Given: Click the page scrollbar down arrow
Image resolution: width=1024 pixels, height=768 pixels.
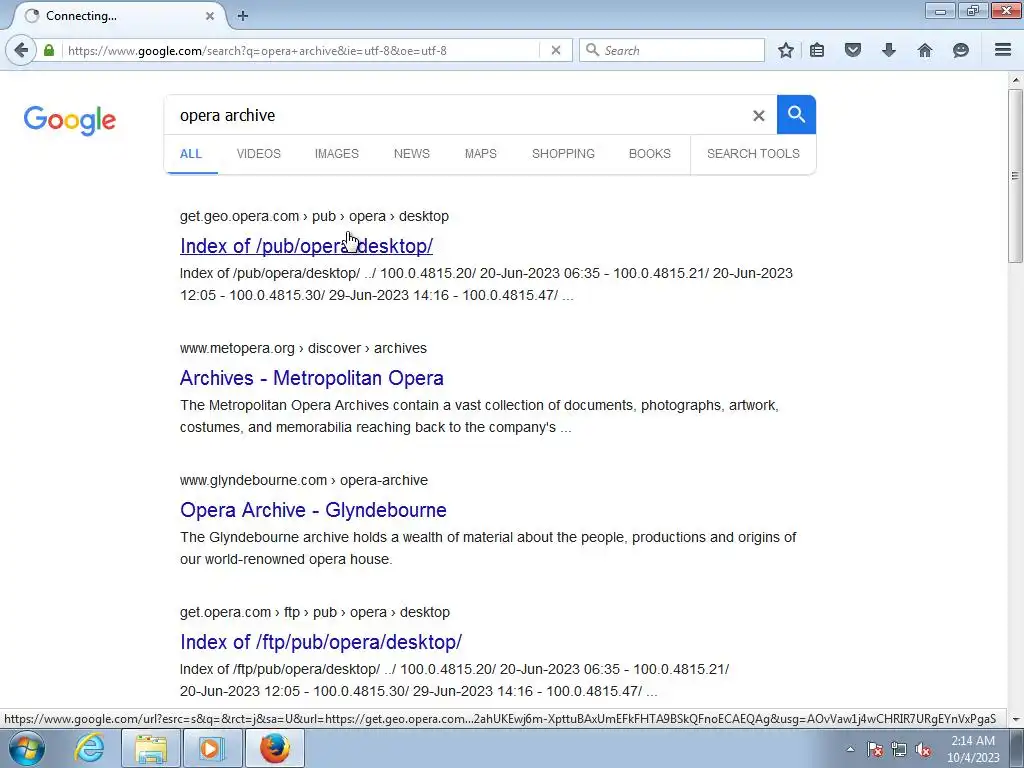Looking at the screenshot, I should pos(1015,720).
